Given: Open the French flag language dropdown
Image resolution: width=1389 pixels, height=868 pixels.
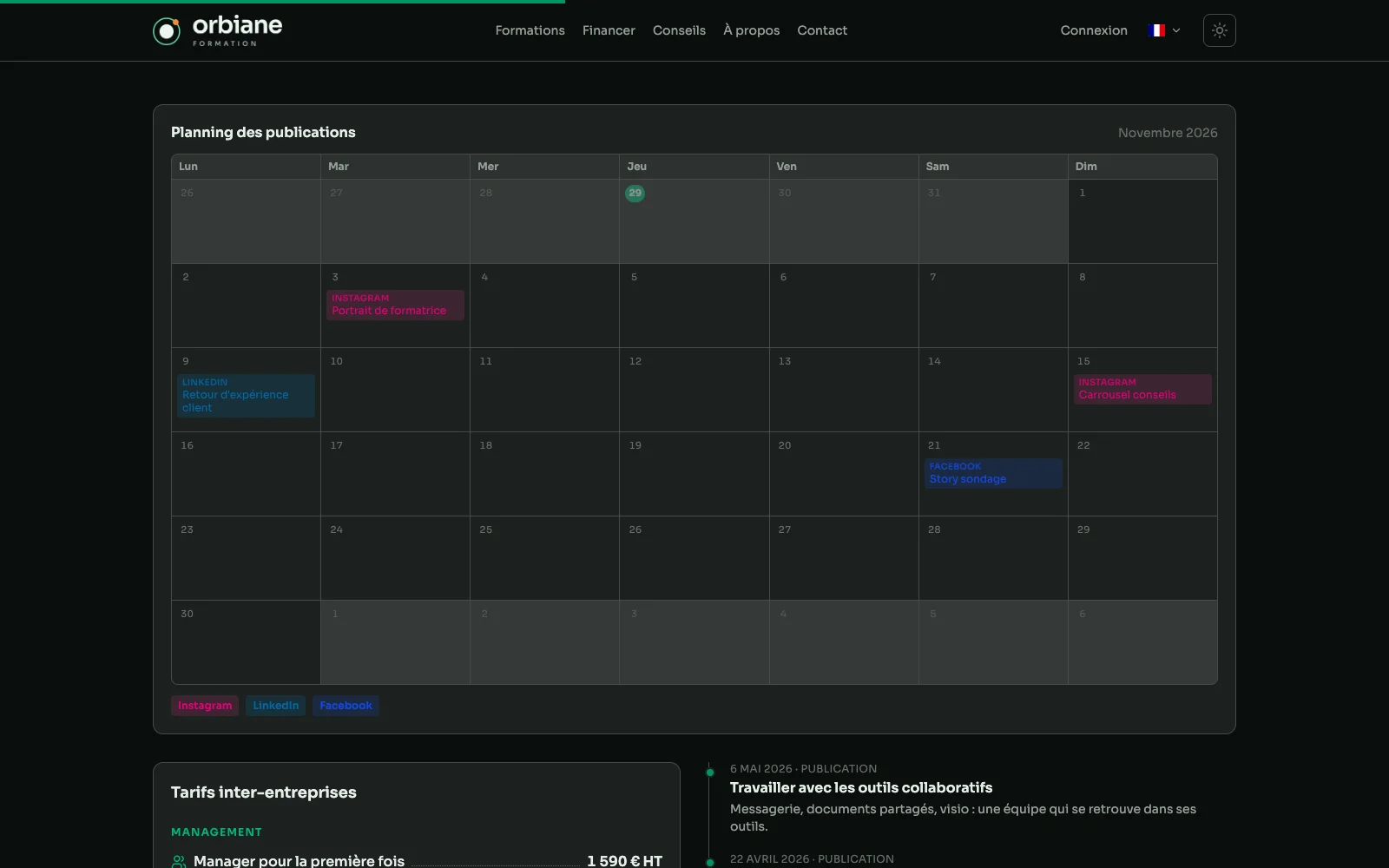Looking at the screenshot, I should click(1163, 30).
